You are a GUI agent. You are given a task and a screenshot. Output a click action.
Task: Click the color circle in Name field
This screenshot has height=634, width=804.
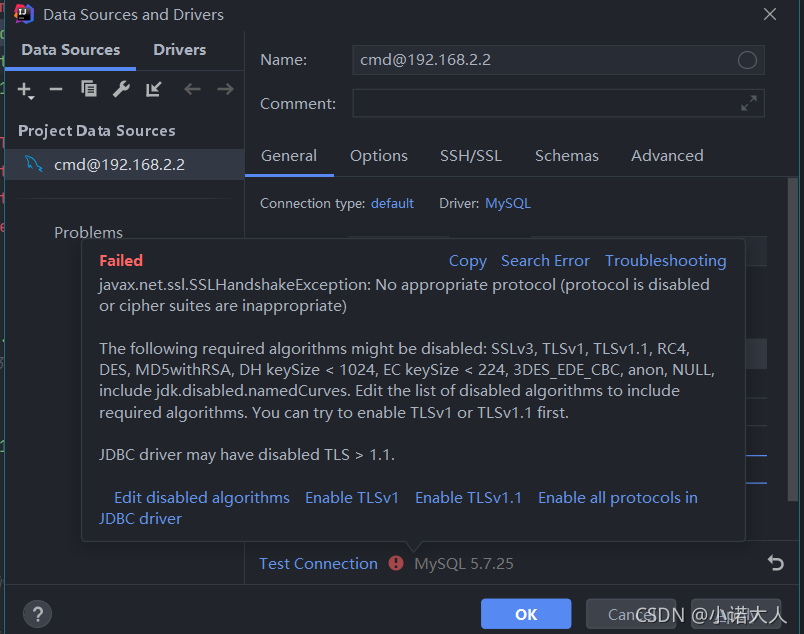[x=747, y=60]
